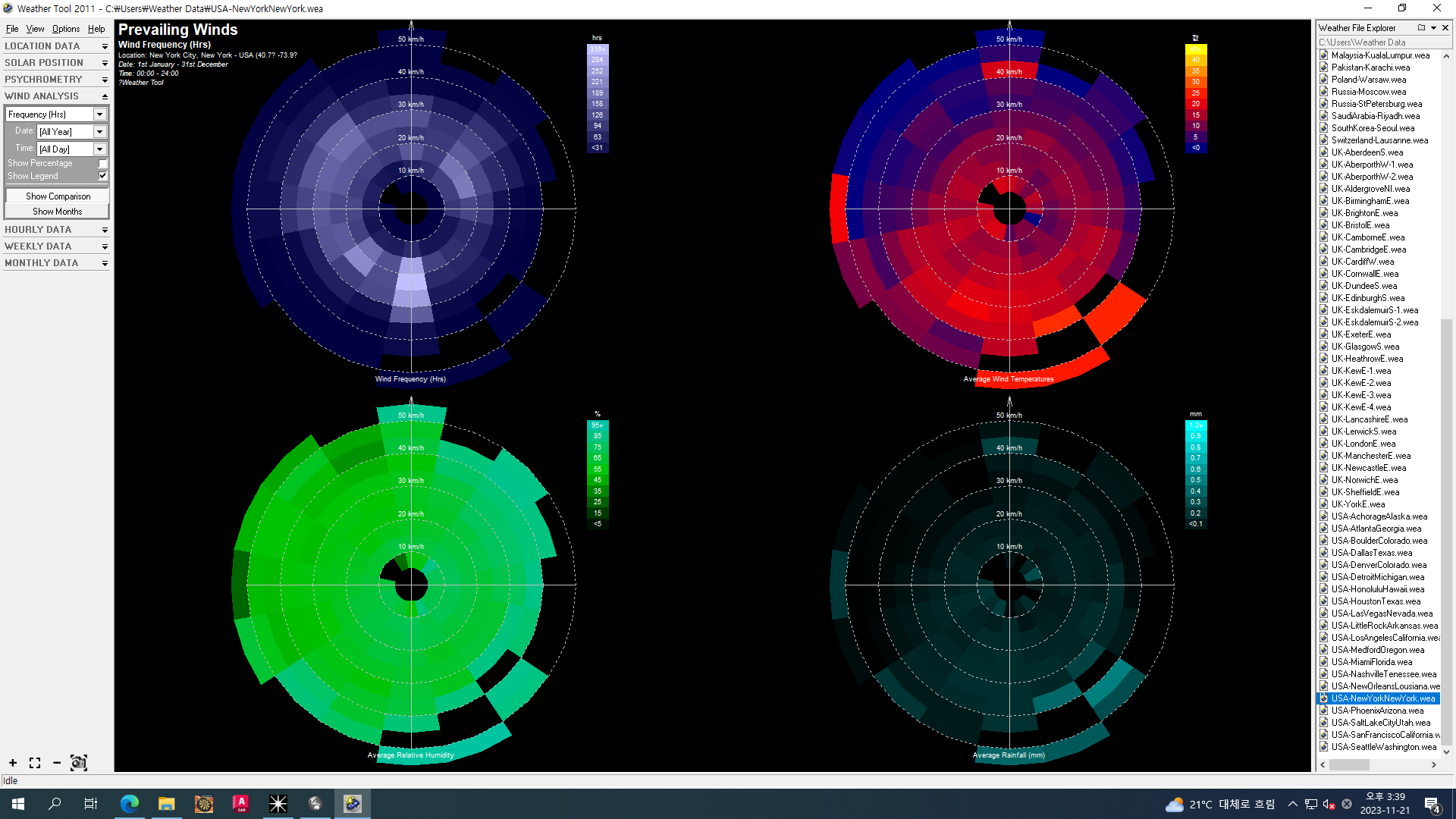
Task: Open the View menu
Action: click(x=35, y=29)
